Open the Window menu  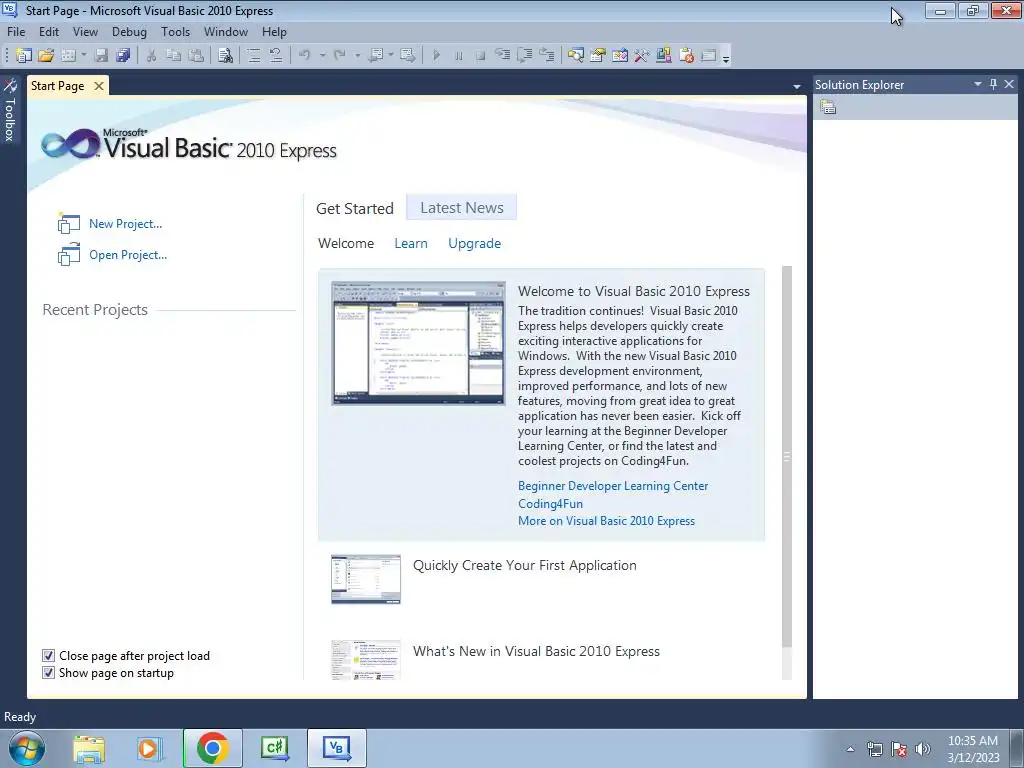pos(226,31)
